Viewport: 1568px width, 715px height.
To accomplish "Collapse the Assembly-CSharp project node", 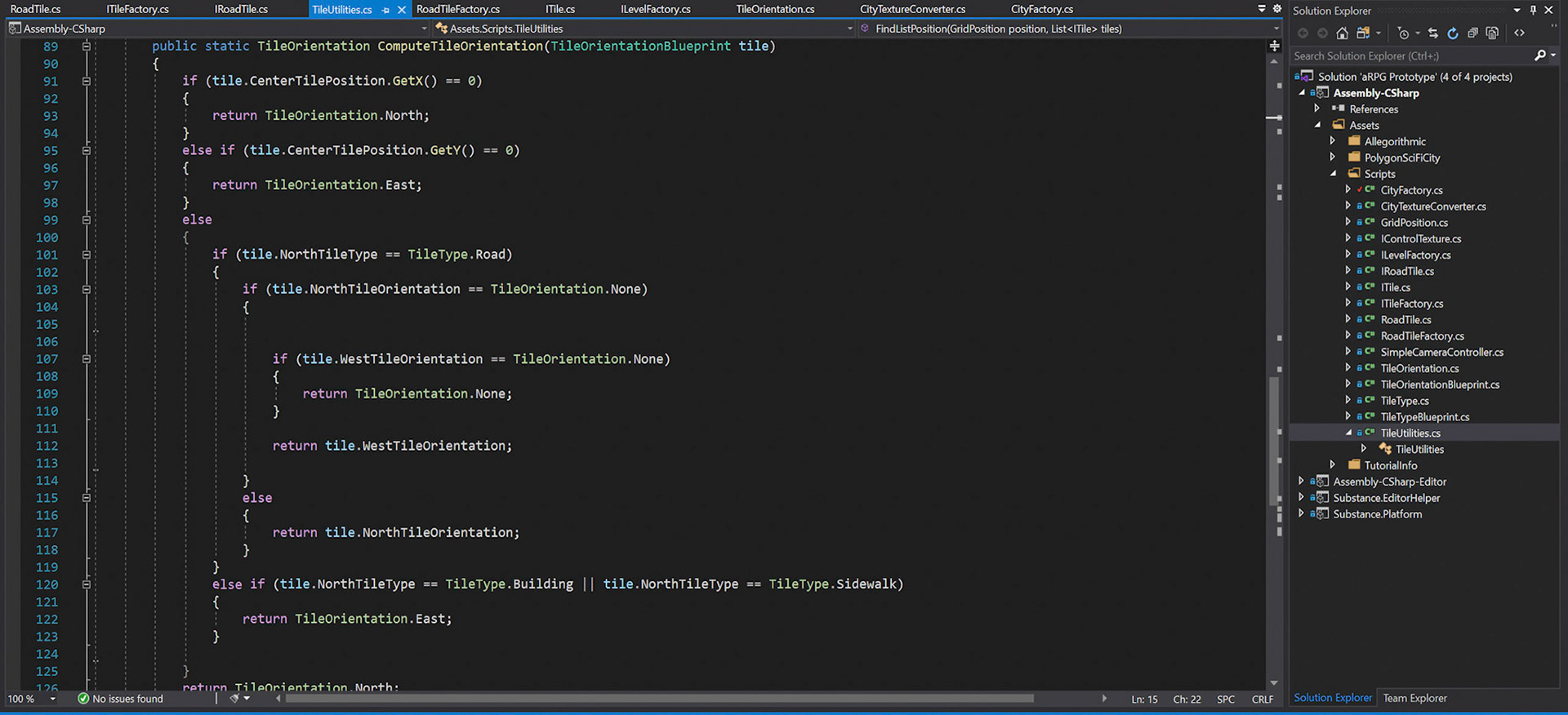I will 1302,92.
